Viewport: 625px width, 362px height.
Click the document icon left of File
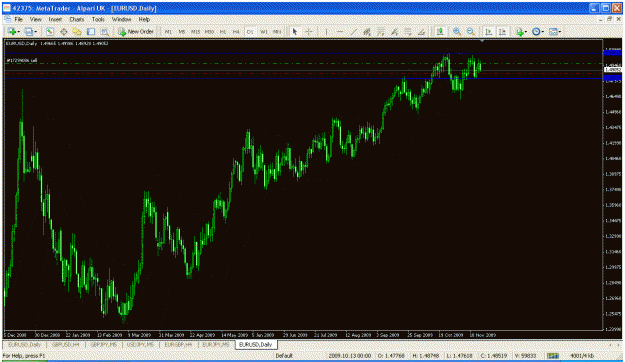[x=8, y=19]
